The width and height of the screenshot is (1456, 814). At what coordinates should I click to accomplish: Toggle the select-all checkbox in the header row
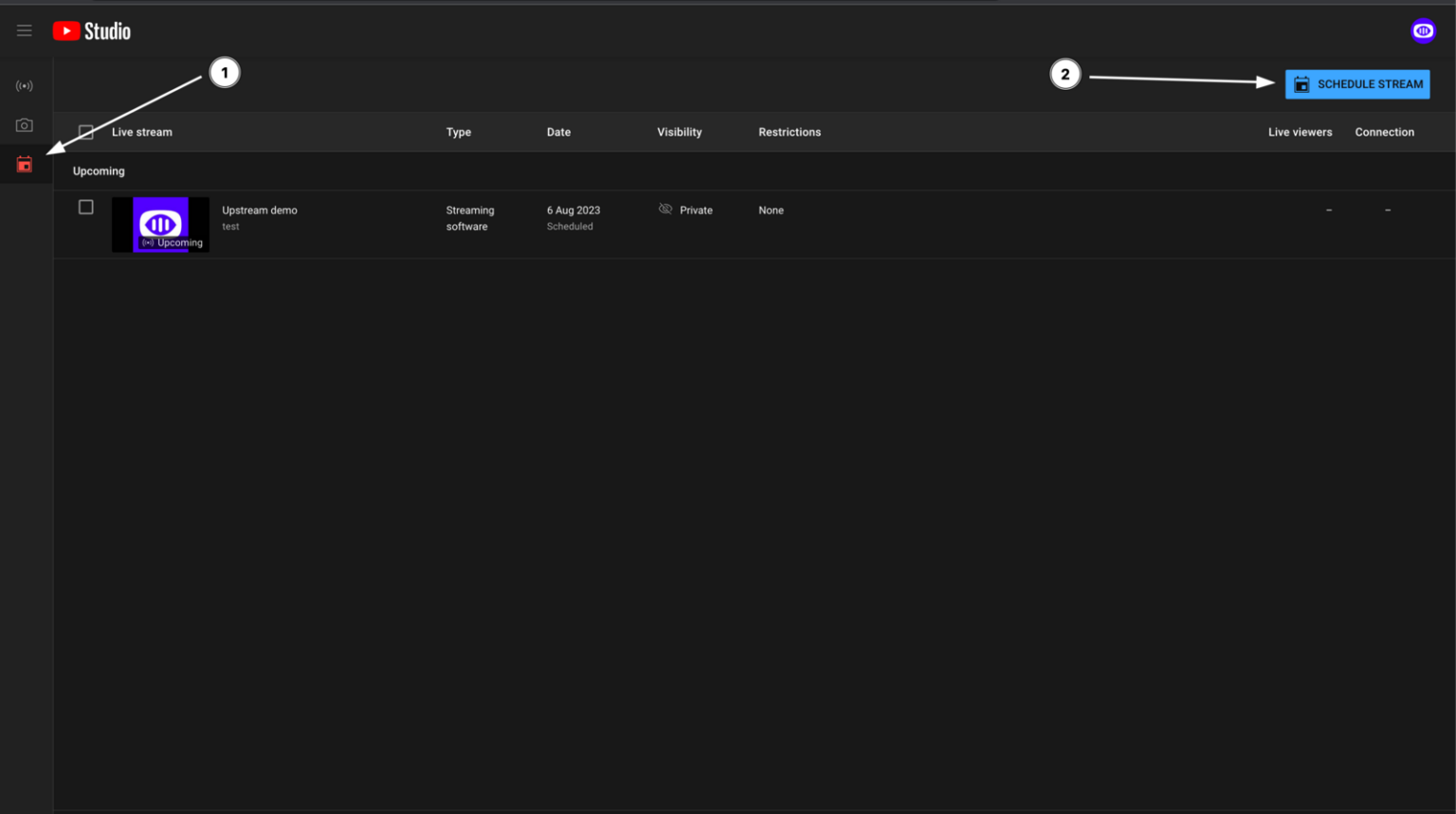[85, 132]
